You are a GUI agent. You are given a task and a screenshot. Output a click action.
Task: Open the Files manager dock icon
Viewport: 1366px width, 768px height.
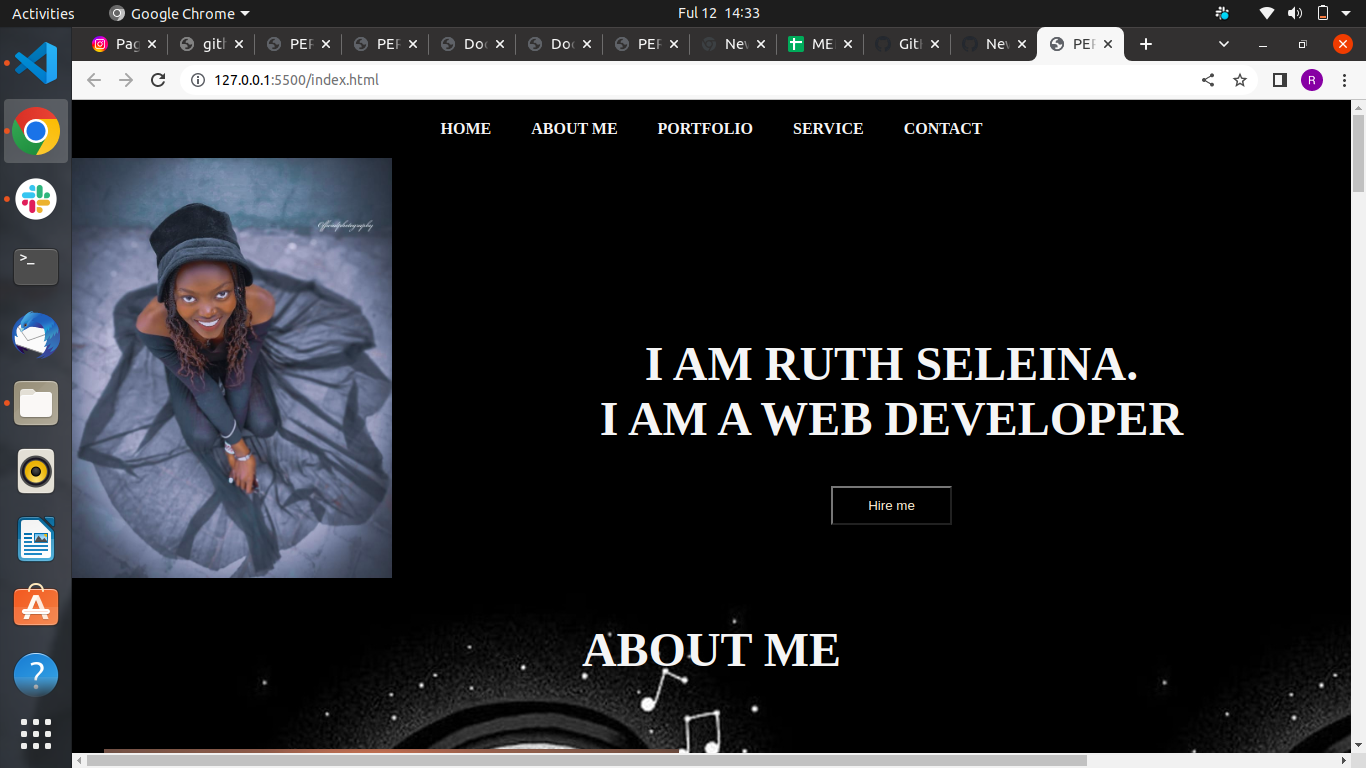click(36, 403)
